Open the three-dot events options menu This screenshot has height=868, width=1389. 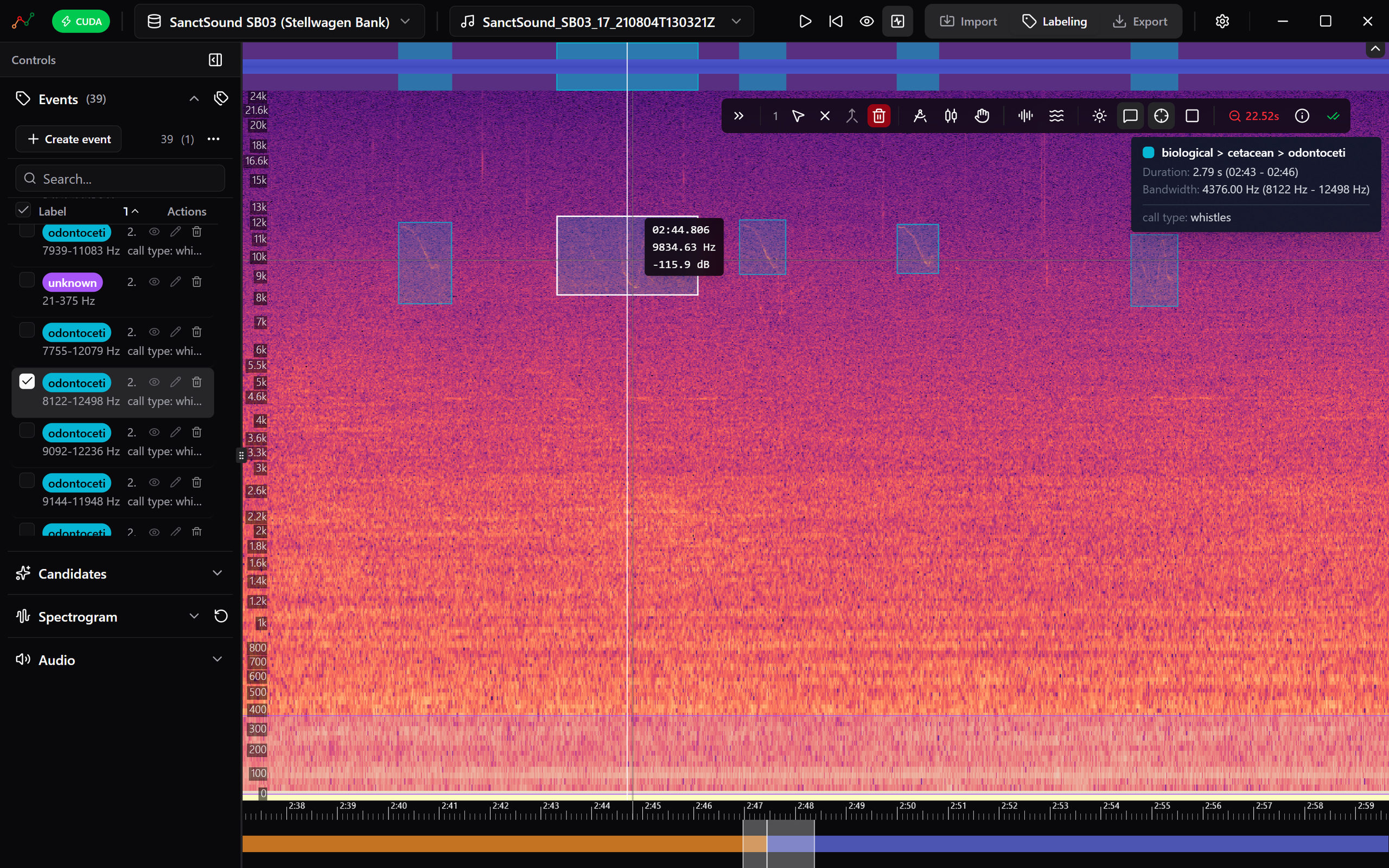(x=214, y=139)
